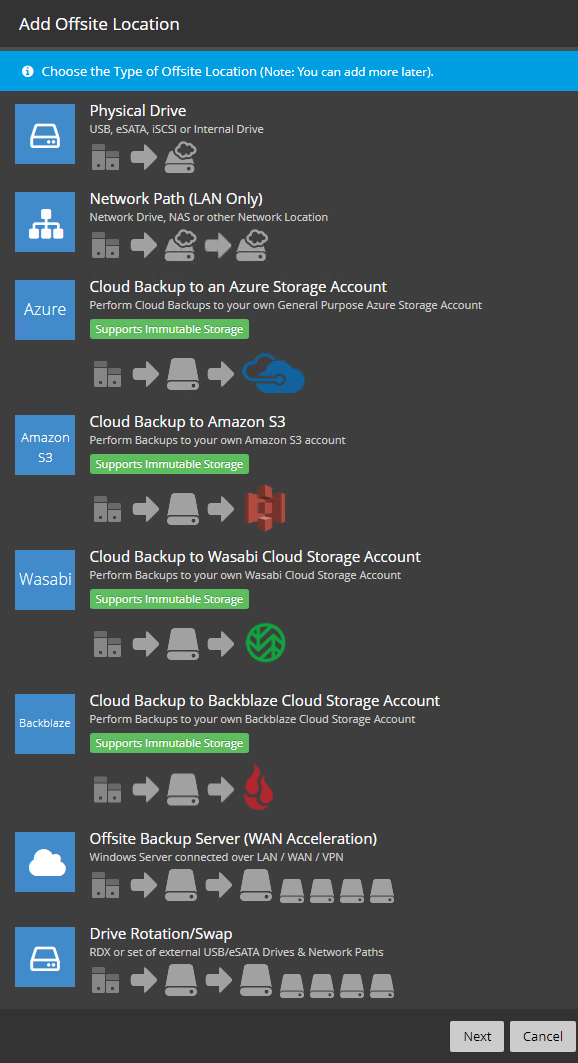Screen dimensions: 578x1063
Task: Select Network Path (LAN Only) heading
Action: (176, 199)
